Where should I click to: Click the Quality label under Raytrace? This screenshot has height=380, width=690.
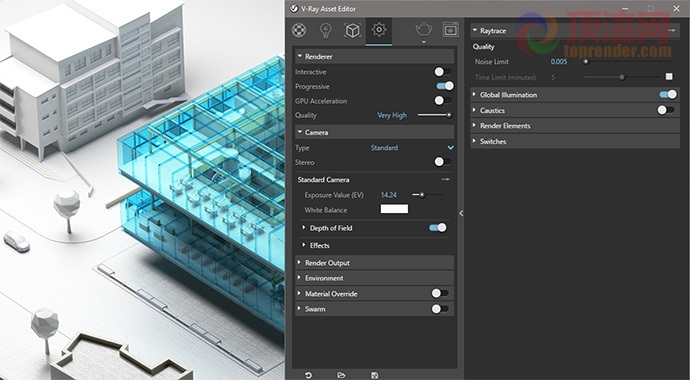click(x=484, y=47)
